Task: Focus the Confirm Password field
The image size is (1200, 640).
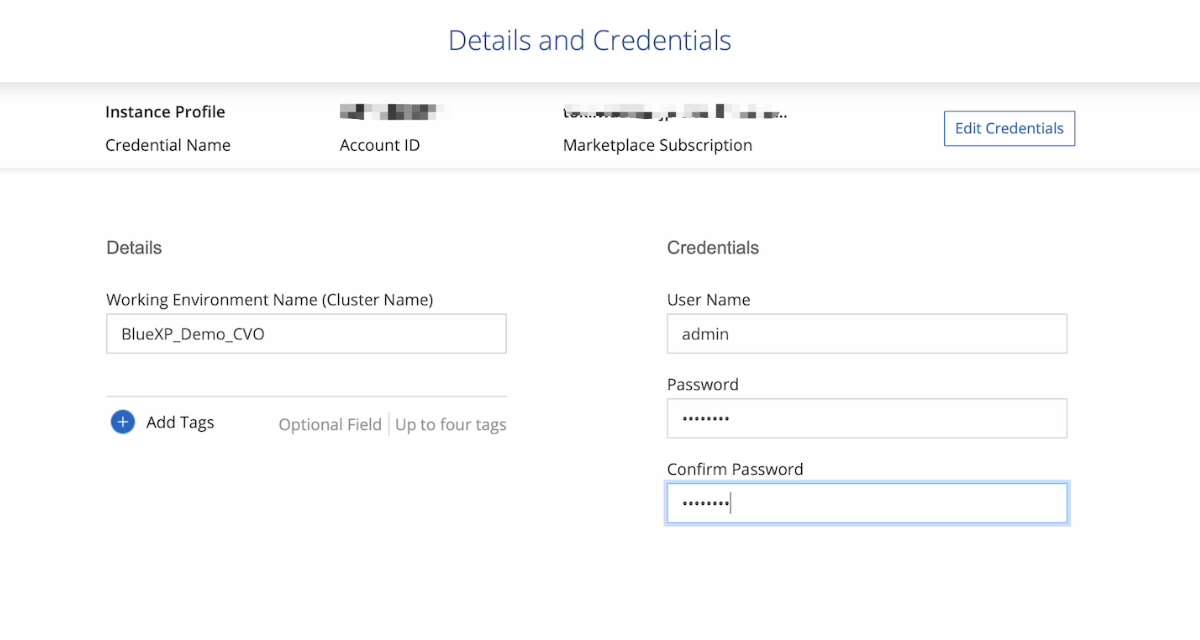Action: pos(866,503)
